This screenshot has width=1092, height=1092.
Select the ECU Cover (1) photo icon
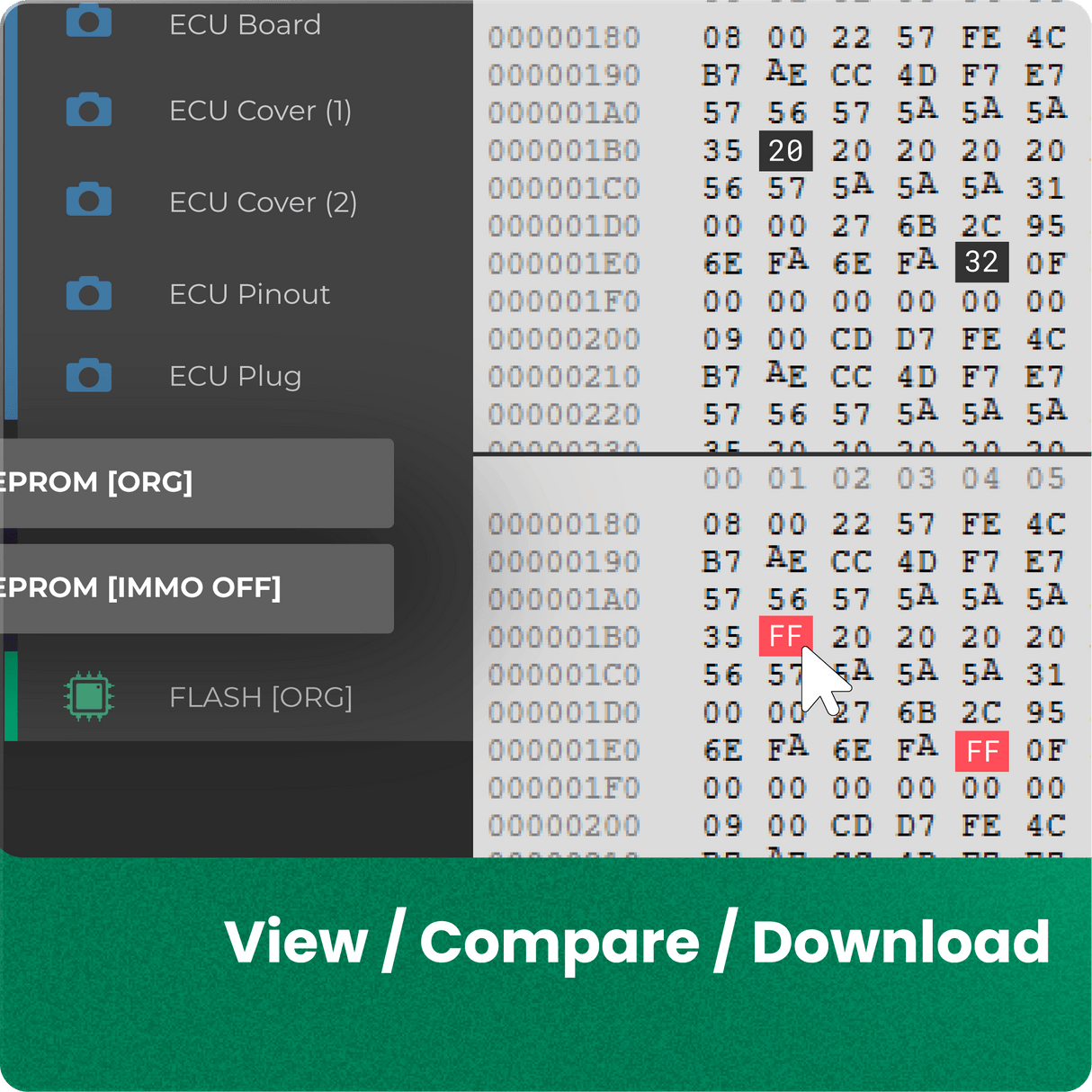coord(88,110)
